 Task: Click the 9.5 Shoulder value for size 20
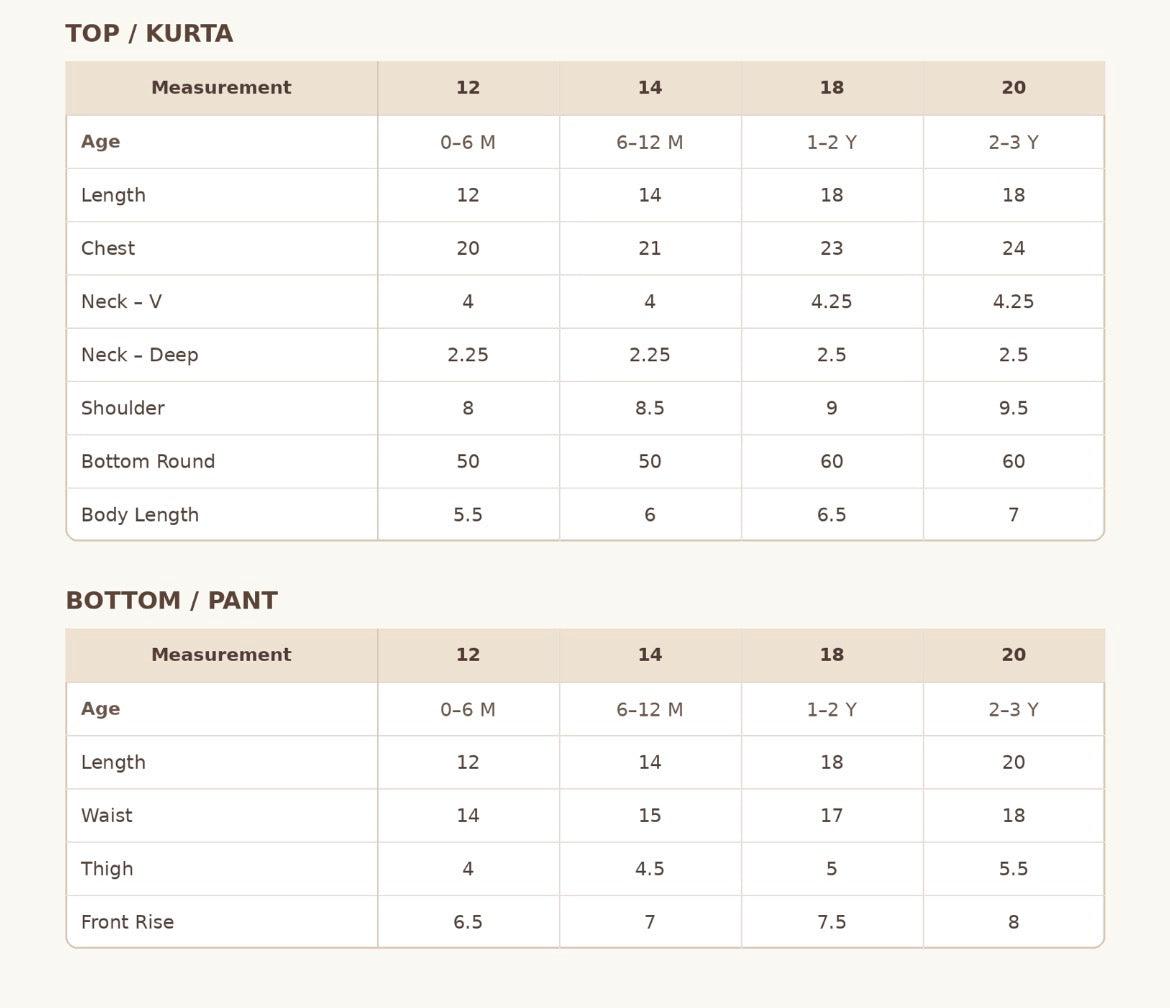1013,408
